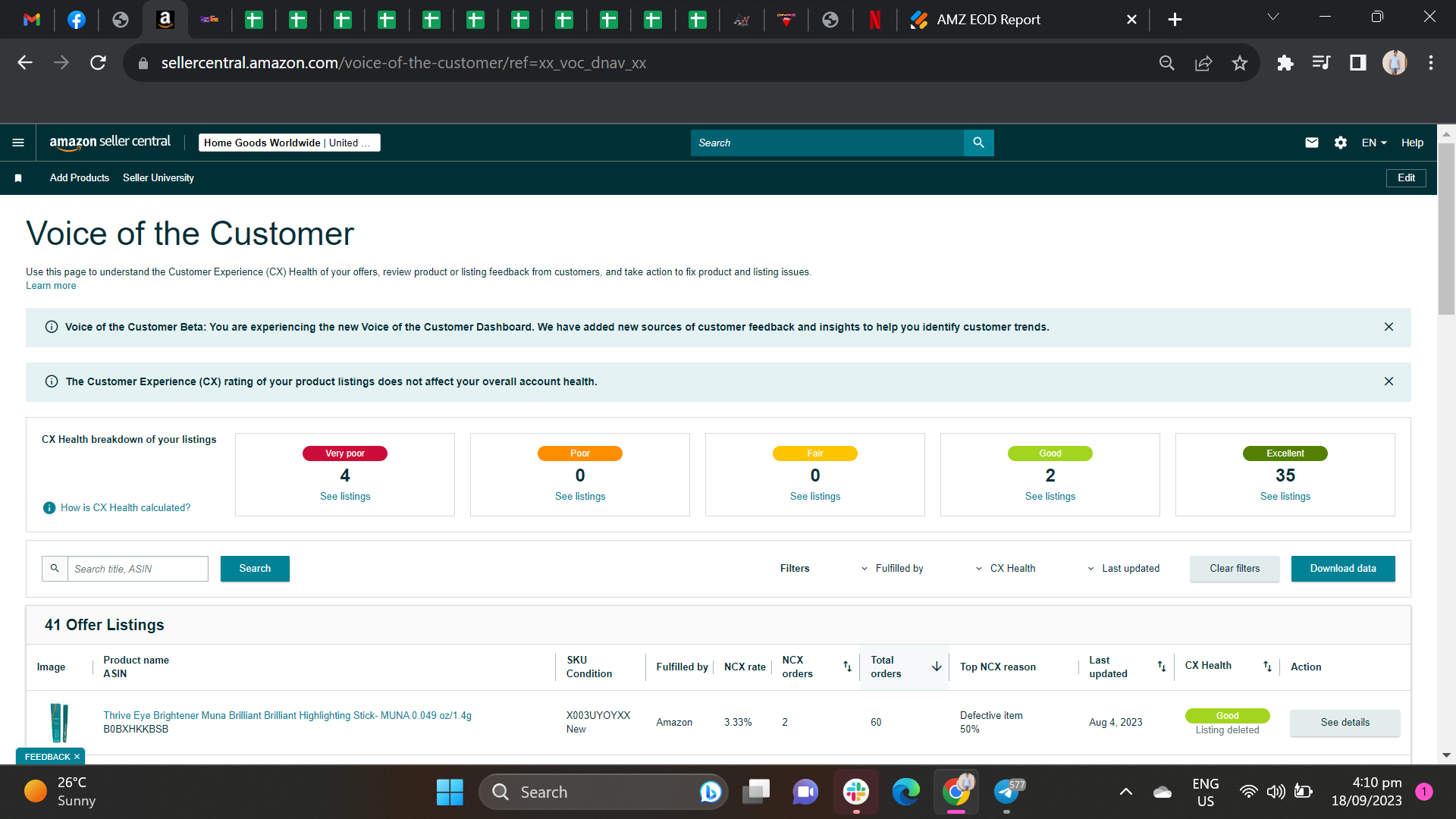Click the Seller Central top search field

tap(827, 143)
